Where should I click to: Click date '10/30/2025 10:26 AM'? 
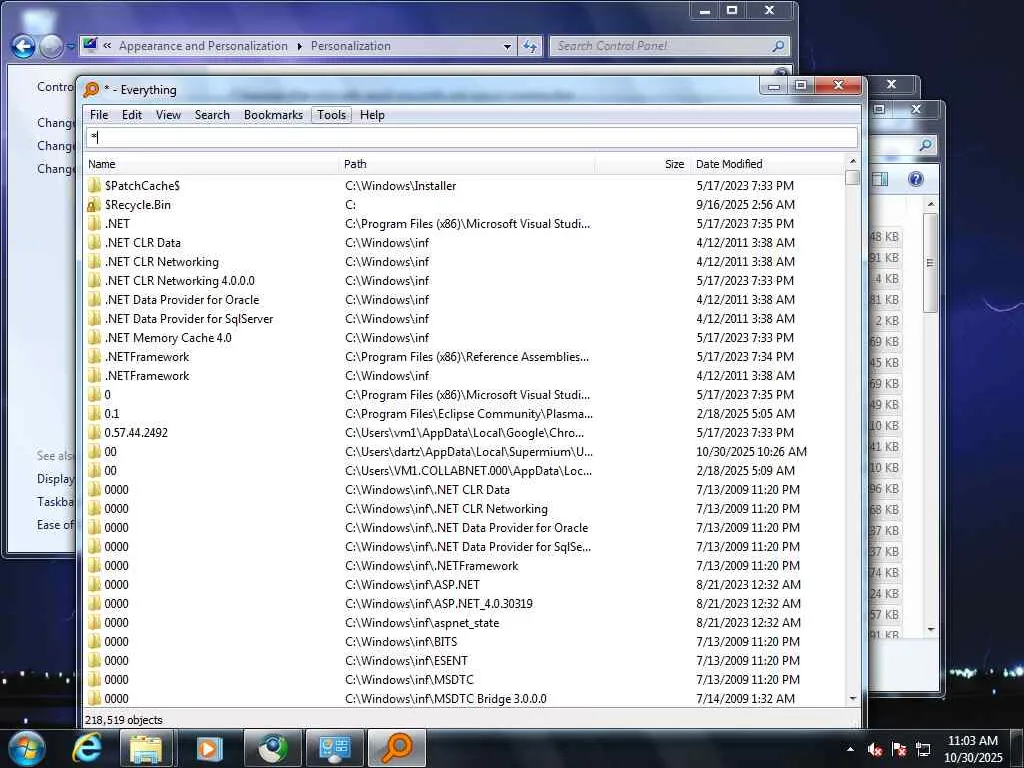pos(752,451)
